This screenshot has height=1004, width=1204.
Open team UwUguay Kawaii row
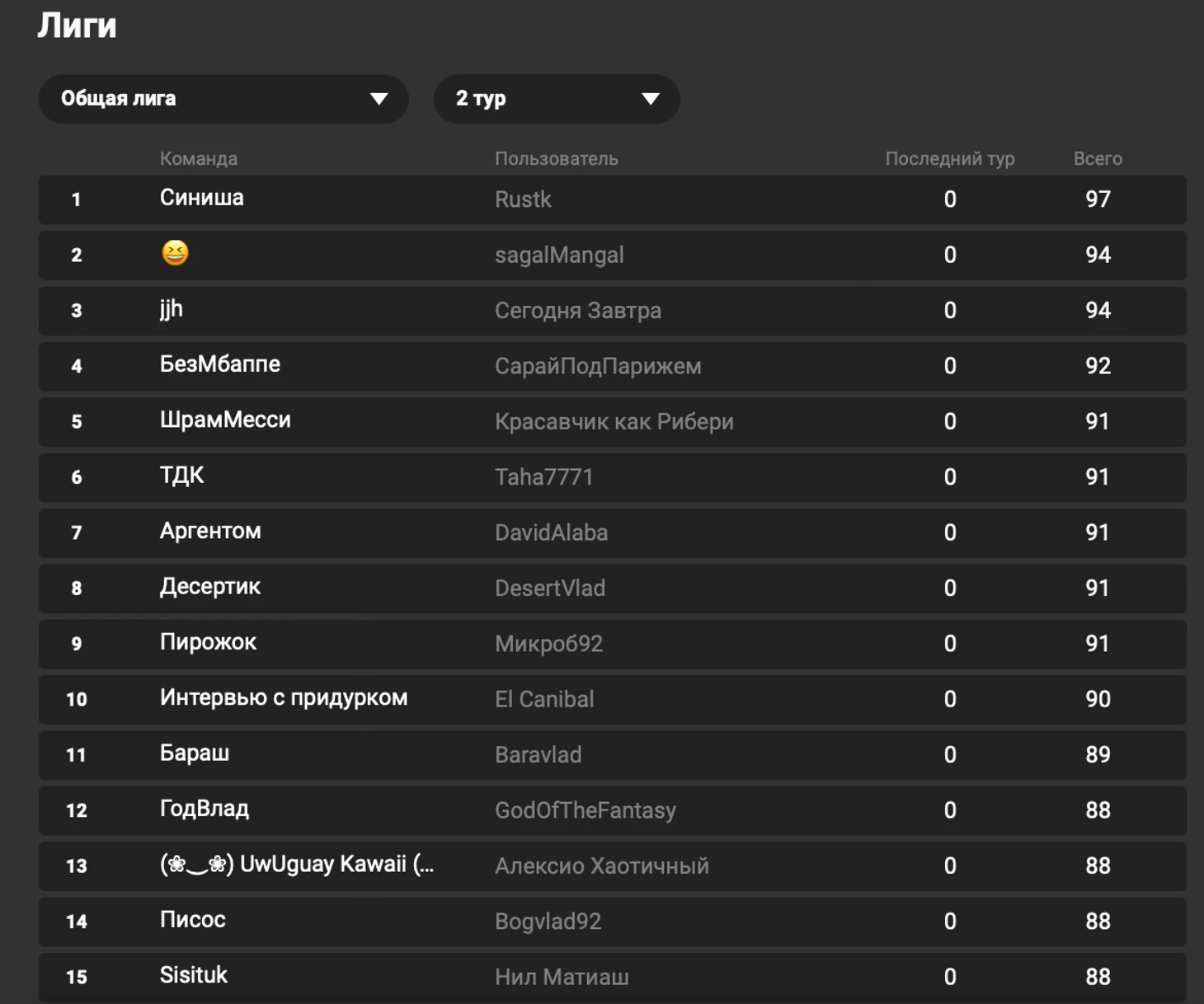click(612, 866)
